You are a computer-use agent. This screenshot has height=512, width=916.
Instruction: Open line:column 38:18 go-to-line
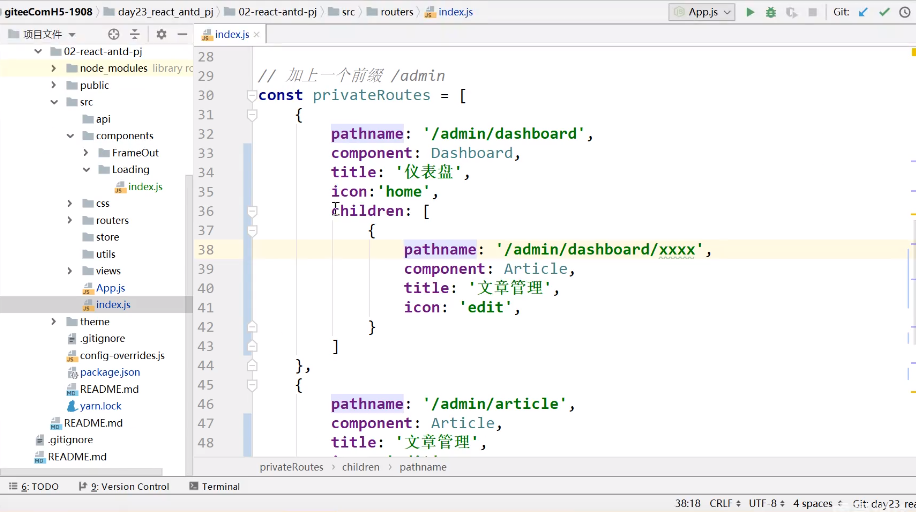pos(688,503)
